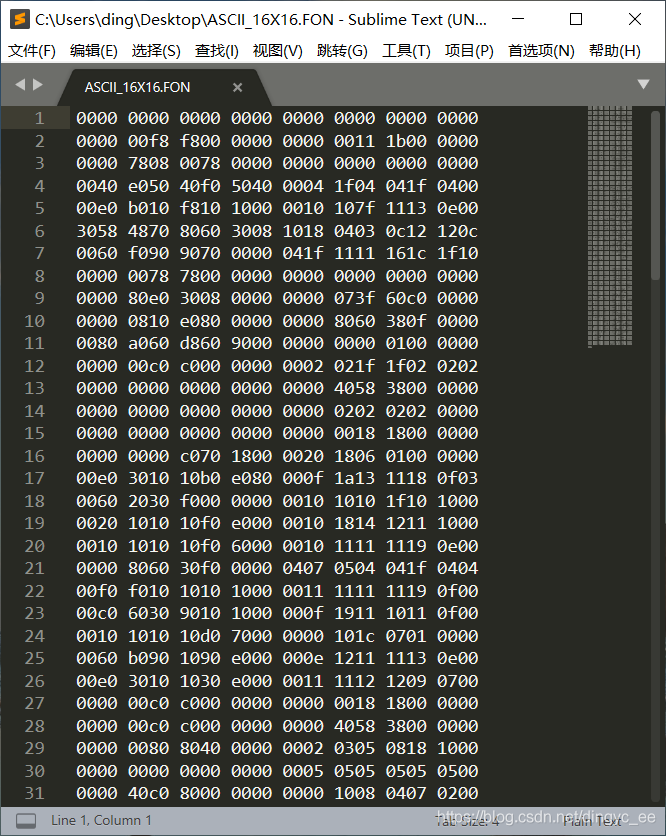Click line number 30 in the gutter
The height and width of the screenshot is (836, 666).
pyautogui.click(x=34, y=771)
